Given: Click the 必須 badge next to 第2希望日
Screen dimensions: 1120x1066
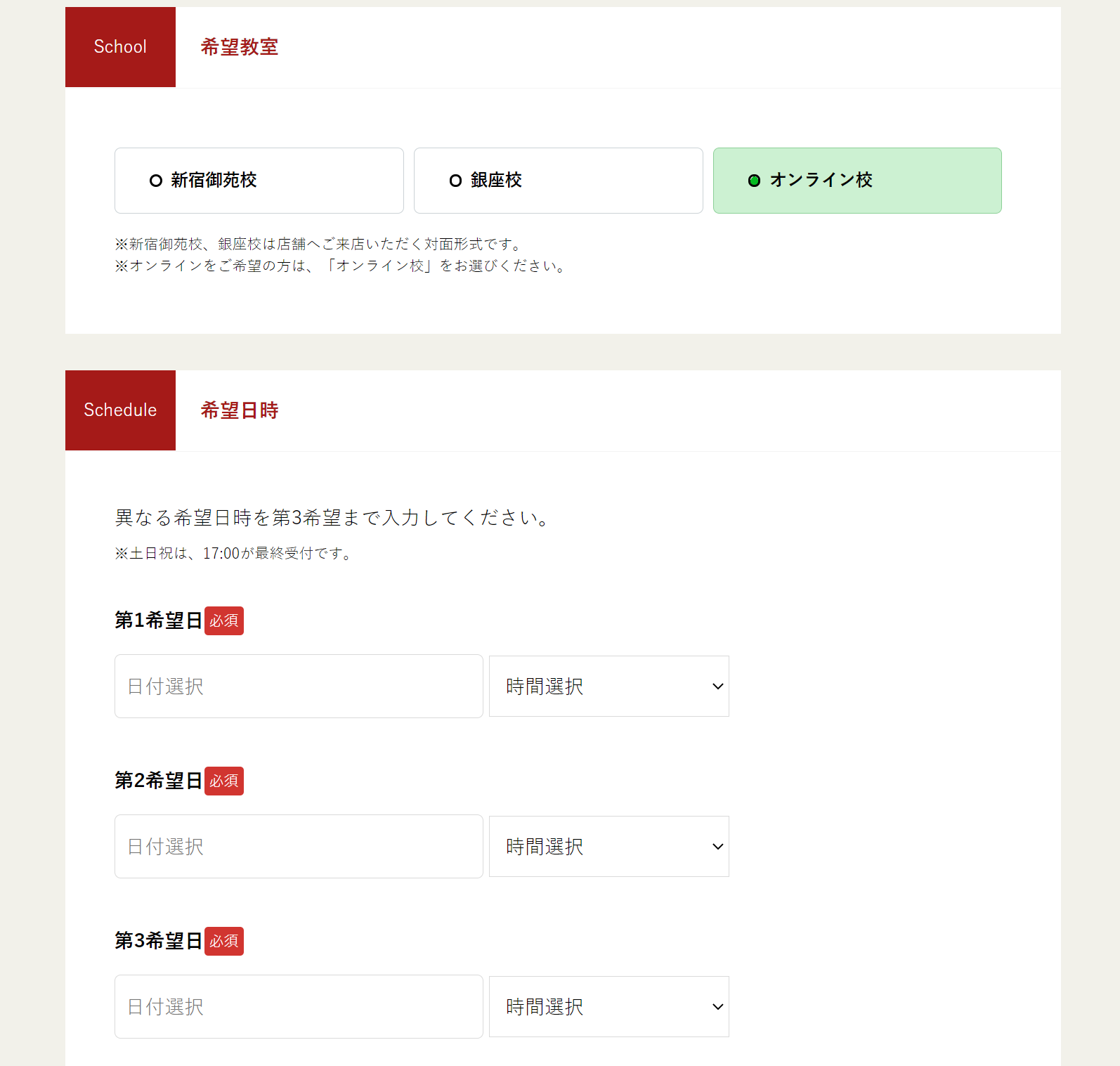Looking at the screenshot, I should [223, 781].
